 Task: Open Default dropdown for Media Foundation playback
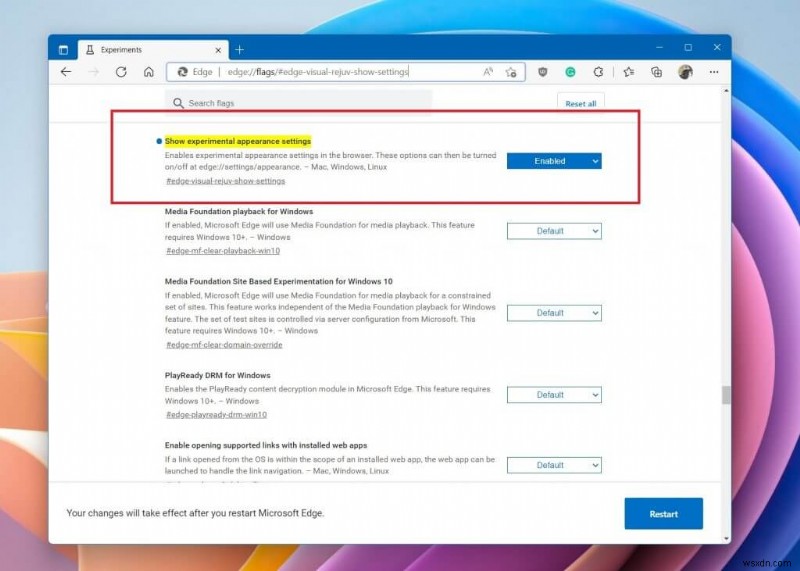[x=554, y=231]
